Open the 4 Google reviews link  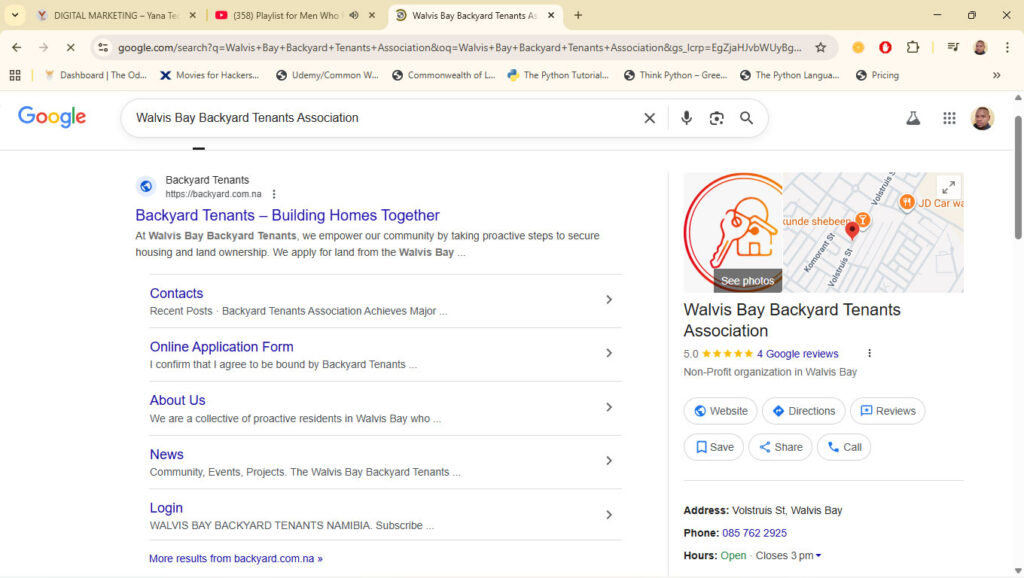coord(797,354)
